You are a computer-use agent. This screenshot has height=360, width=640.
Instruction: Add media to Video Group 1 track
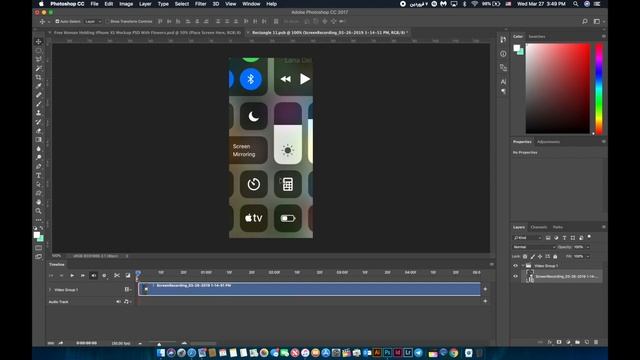(x=485, y=289)
